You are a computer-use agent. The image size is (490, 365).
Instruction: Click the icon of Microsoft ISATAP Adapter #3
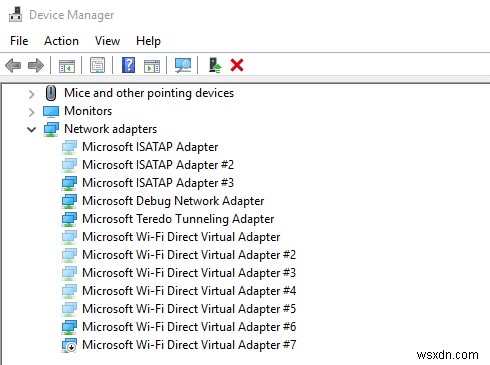69,183
